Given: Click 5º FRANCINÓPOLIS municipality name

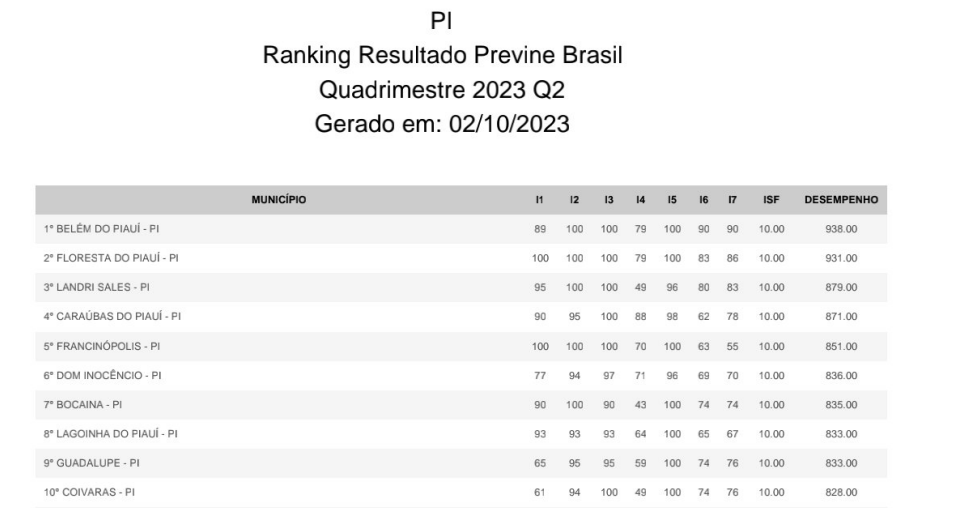Looking at the screenshot, I should (x=102, y=346).
